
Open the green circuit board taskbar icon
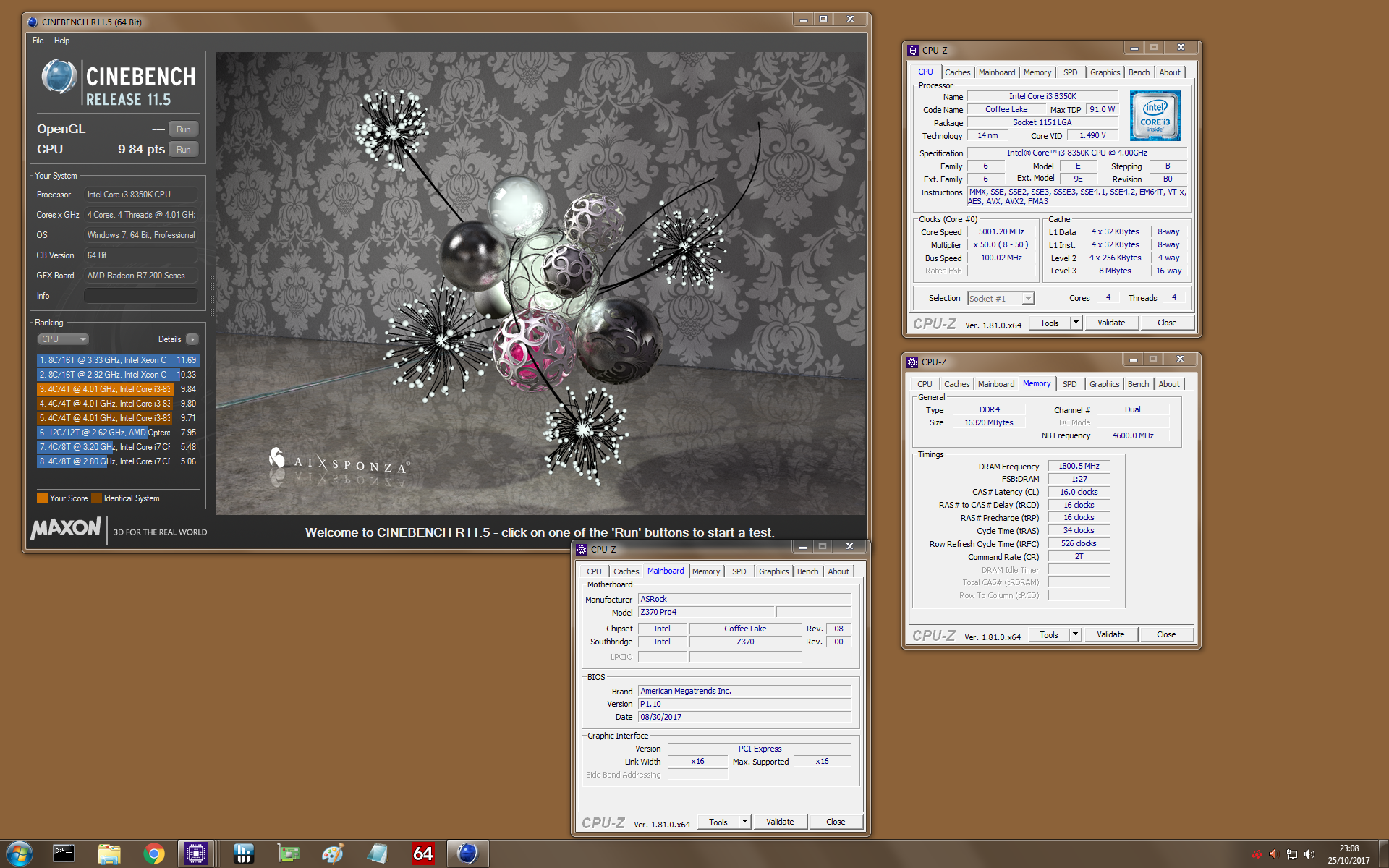289,854
